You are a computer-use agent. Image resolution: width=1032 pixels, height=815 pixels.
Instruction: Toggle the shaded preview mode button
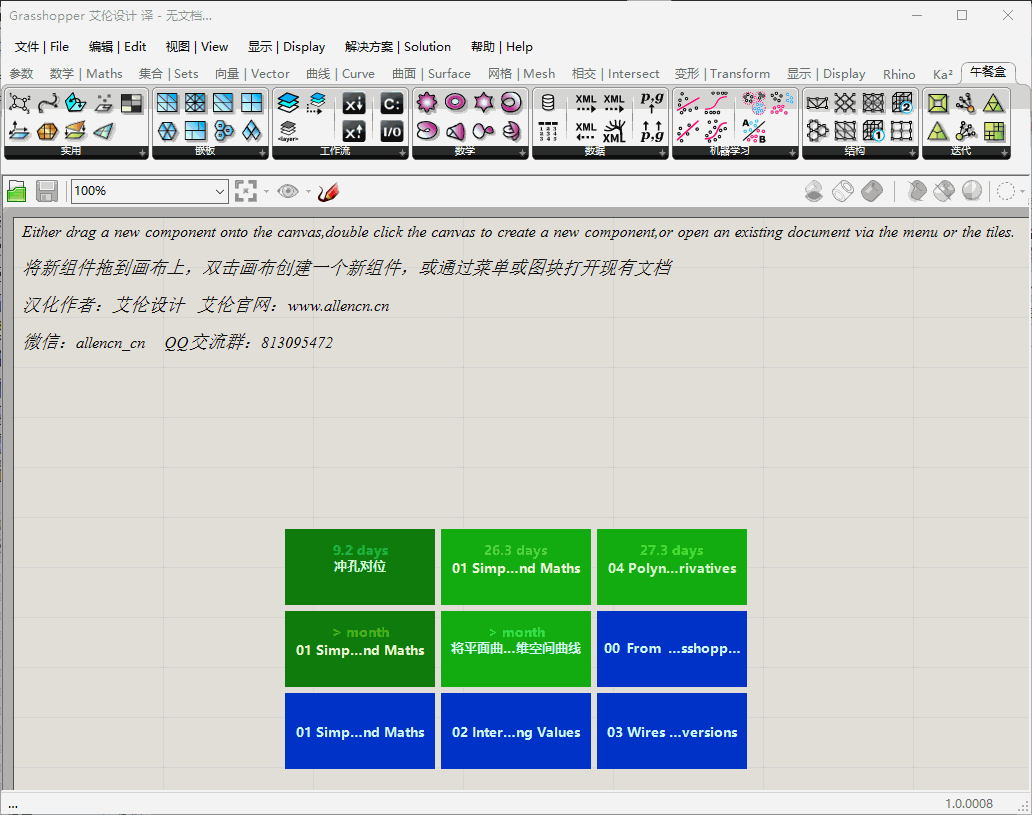coord(872,192)
